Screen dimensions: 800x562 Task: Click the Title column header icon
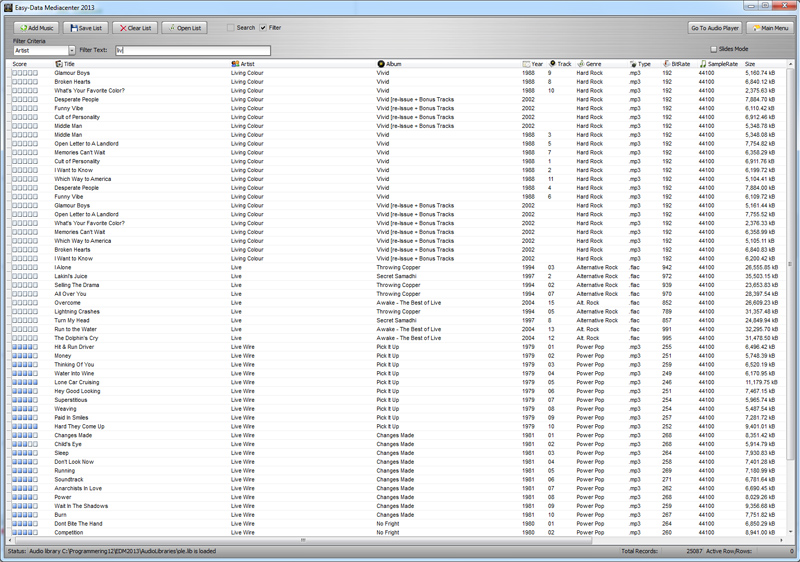click(x=59, y=64)
